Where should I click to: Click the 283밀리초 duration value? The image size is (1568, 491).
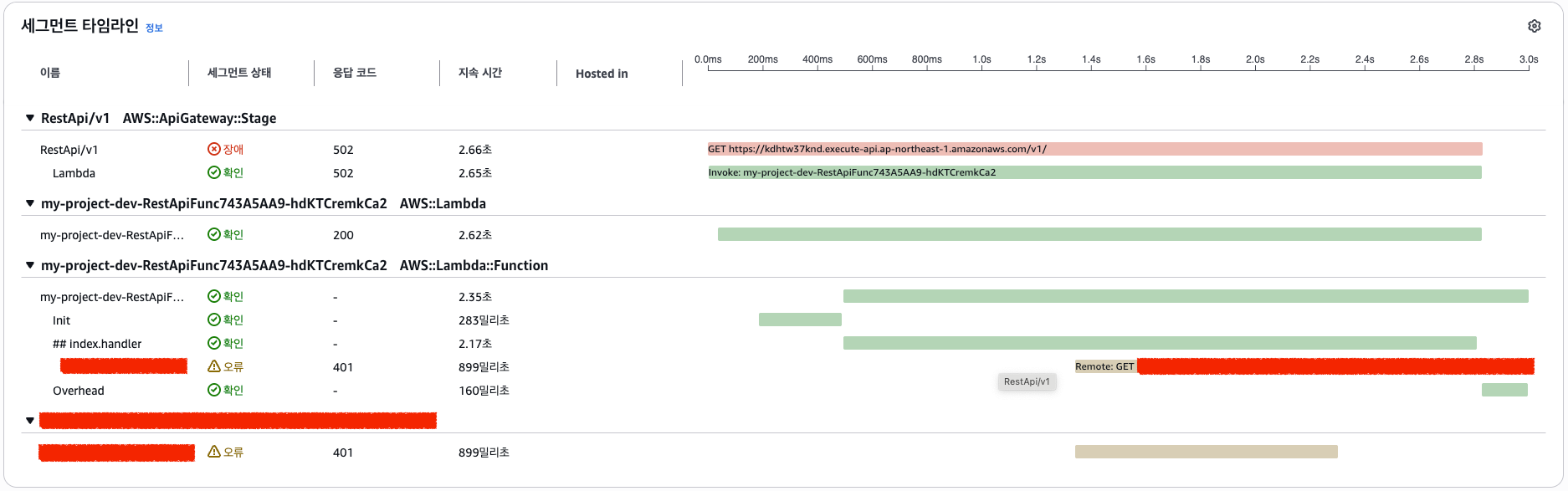tap(484, 320)
